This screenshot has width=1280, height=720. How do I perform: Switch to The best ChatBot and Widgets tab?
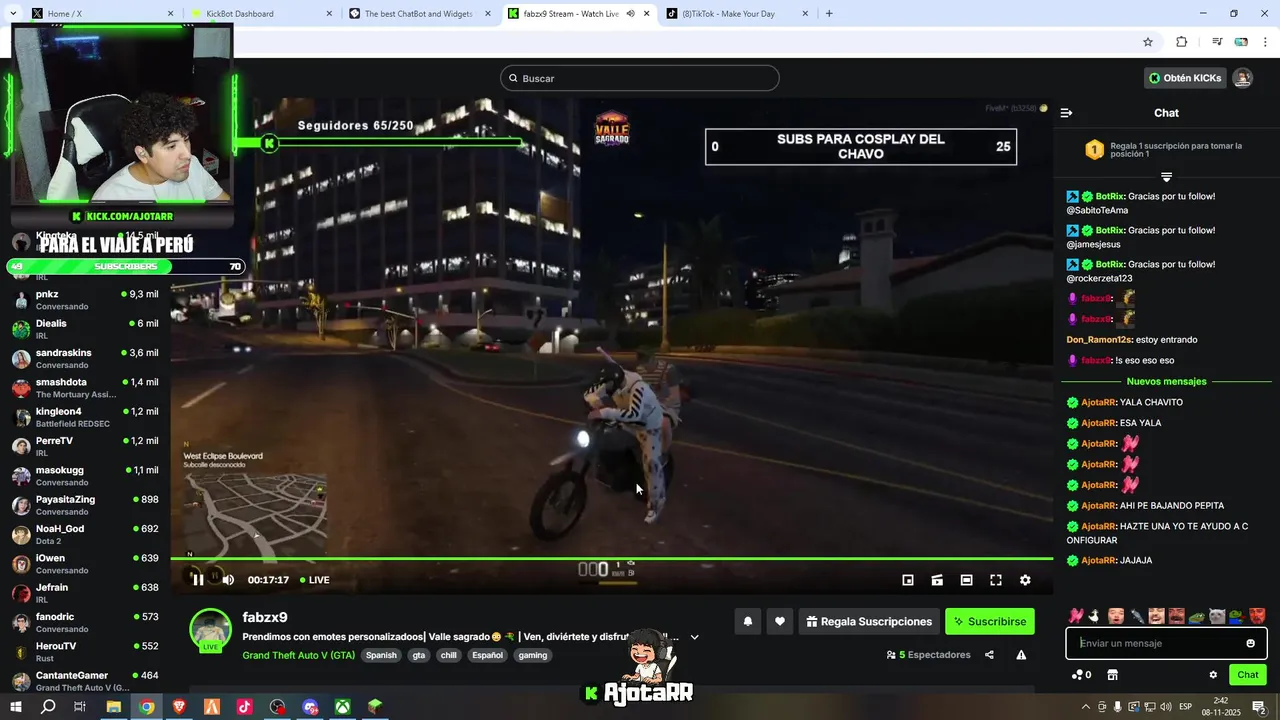tap(420, 14)
